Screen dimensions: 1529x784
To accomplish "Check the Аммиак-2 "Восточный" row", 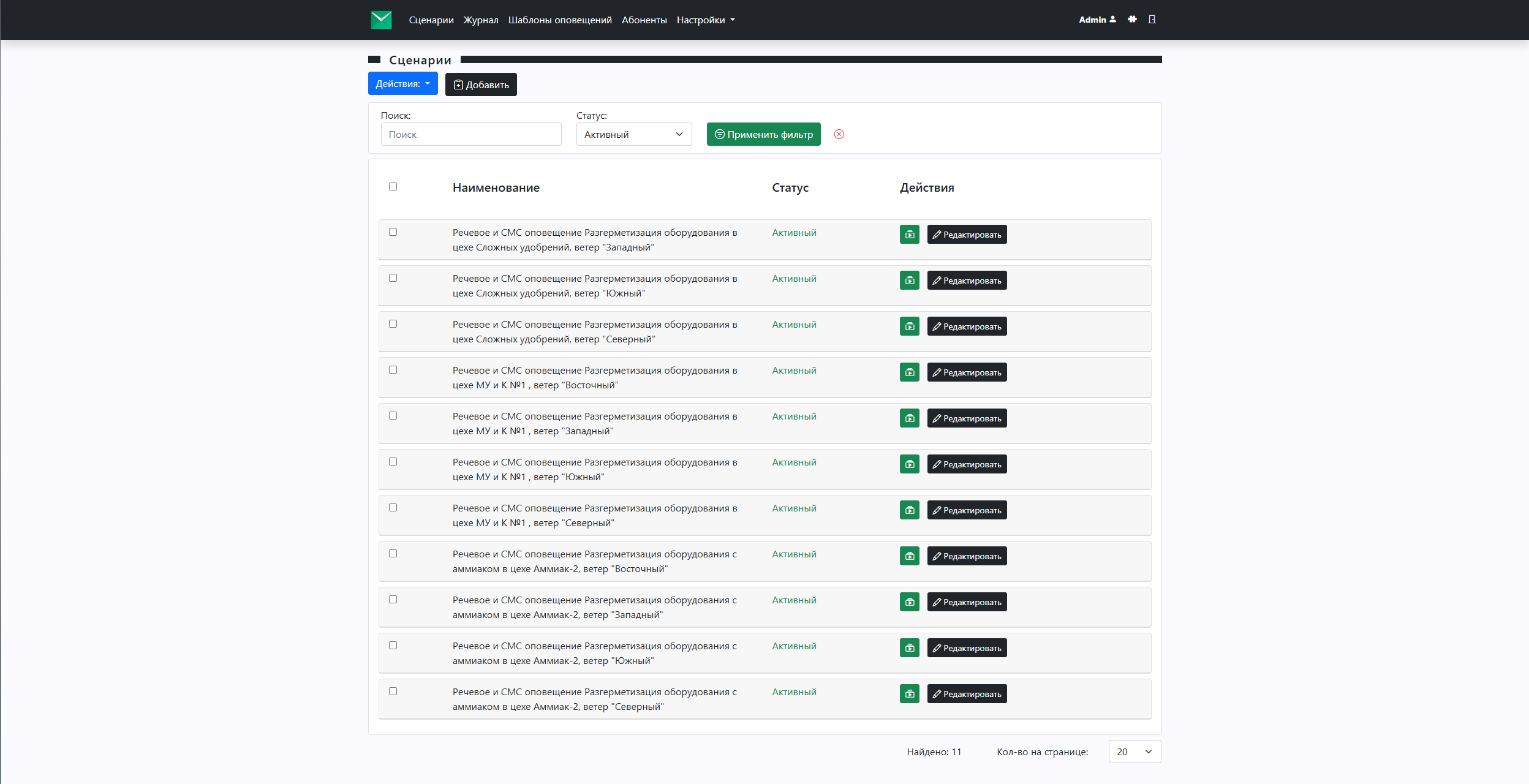I will [x=393, y=554].
